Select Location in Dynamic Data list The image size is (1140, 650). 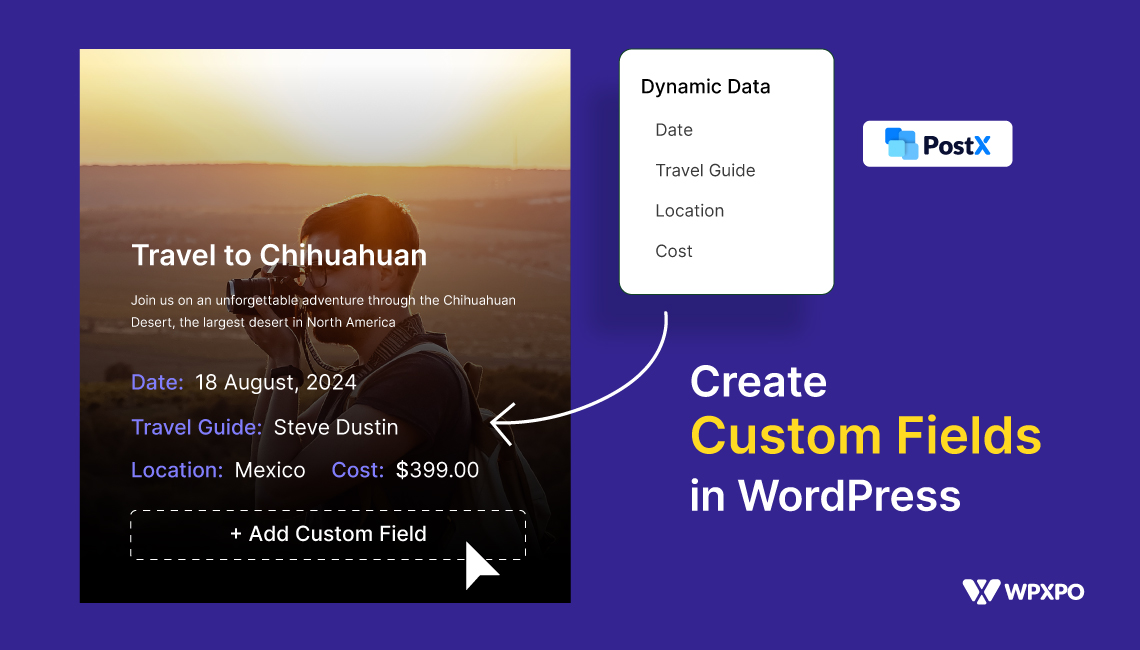(x=689, y=211)
